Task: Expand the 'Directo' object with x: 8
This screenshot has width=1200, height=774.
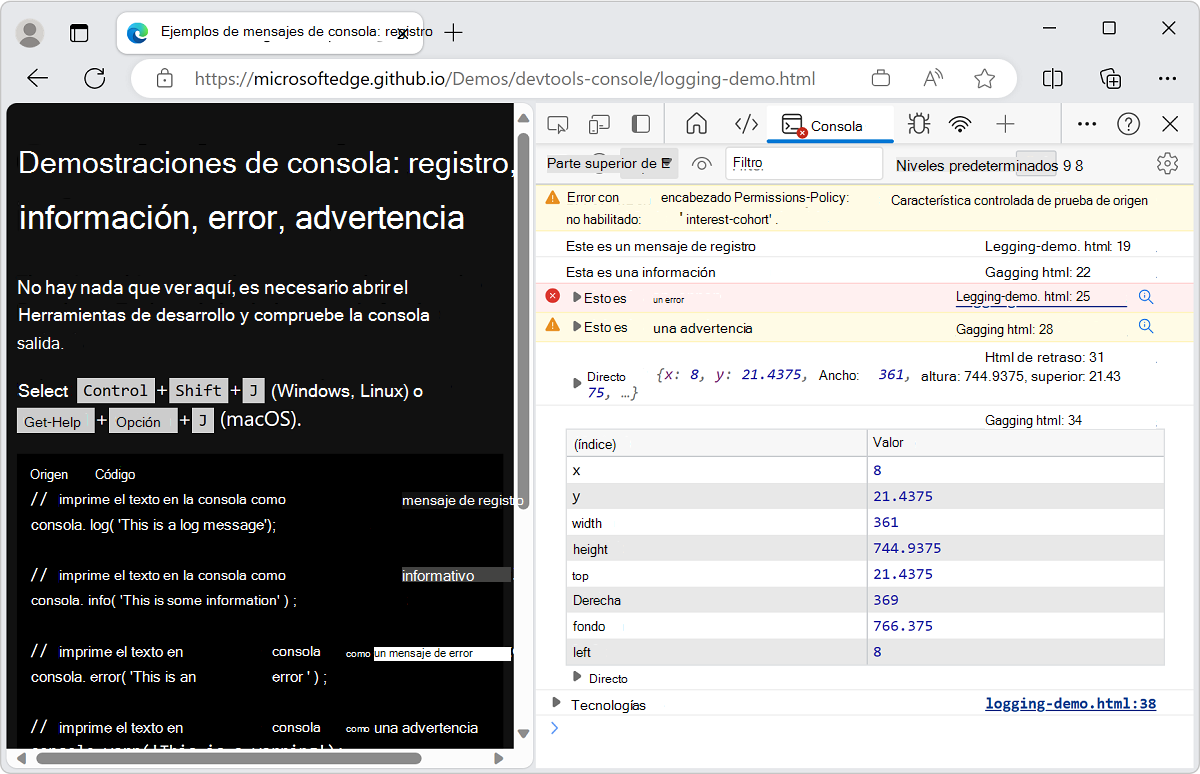Action: [577, 383]
